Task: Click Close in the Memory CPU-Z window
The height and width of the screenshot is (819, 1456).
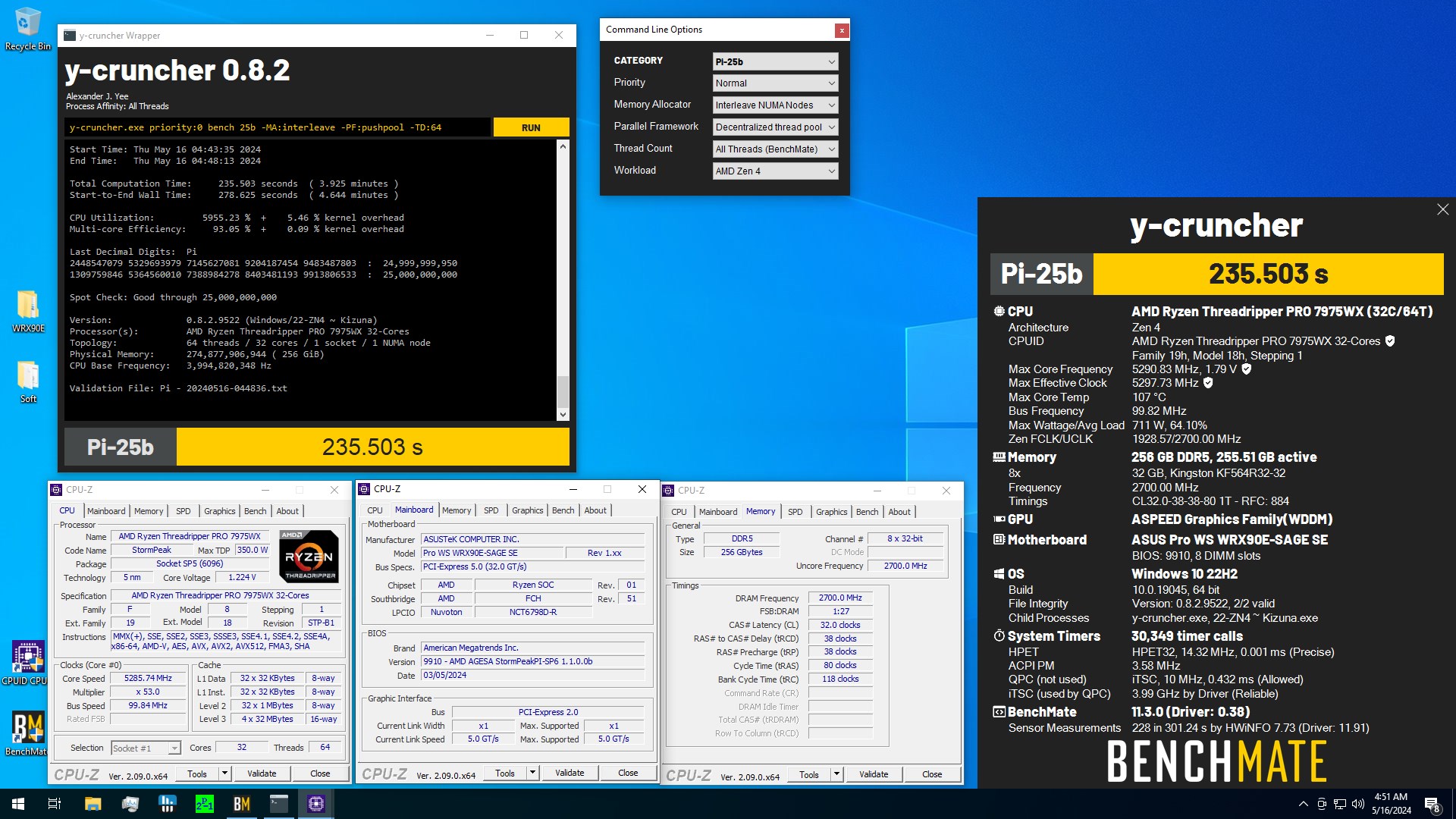Action: tap(932, 774)
